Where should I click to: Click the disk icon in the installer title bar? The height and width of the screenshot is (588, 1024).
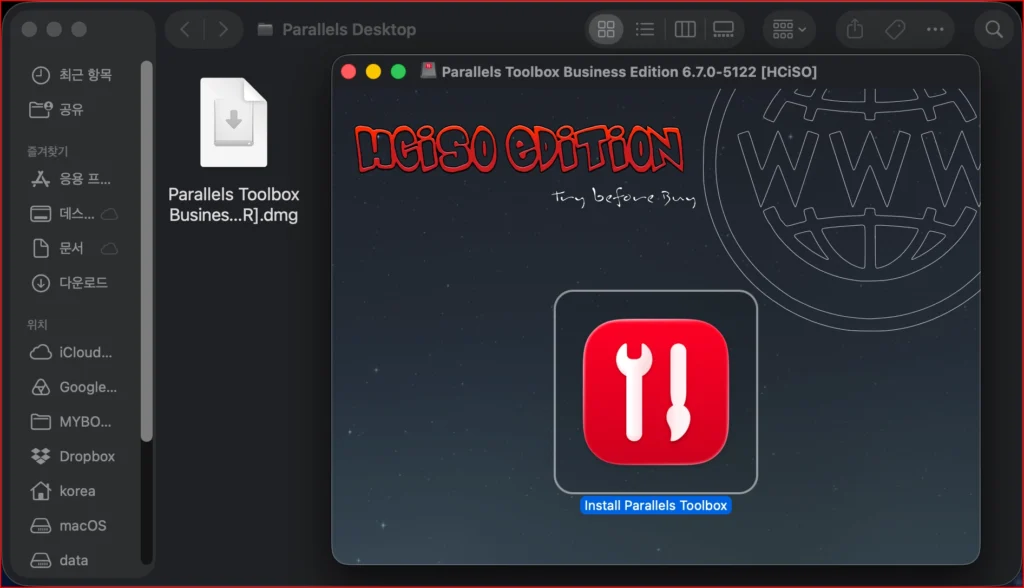tap(428, 71)
